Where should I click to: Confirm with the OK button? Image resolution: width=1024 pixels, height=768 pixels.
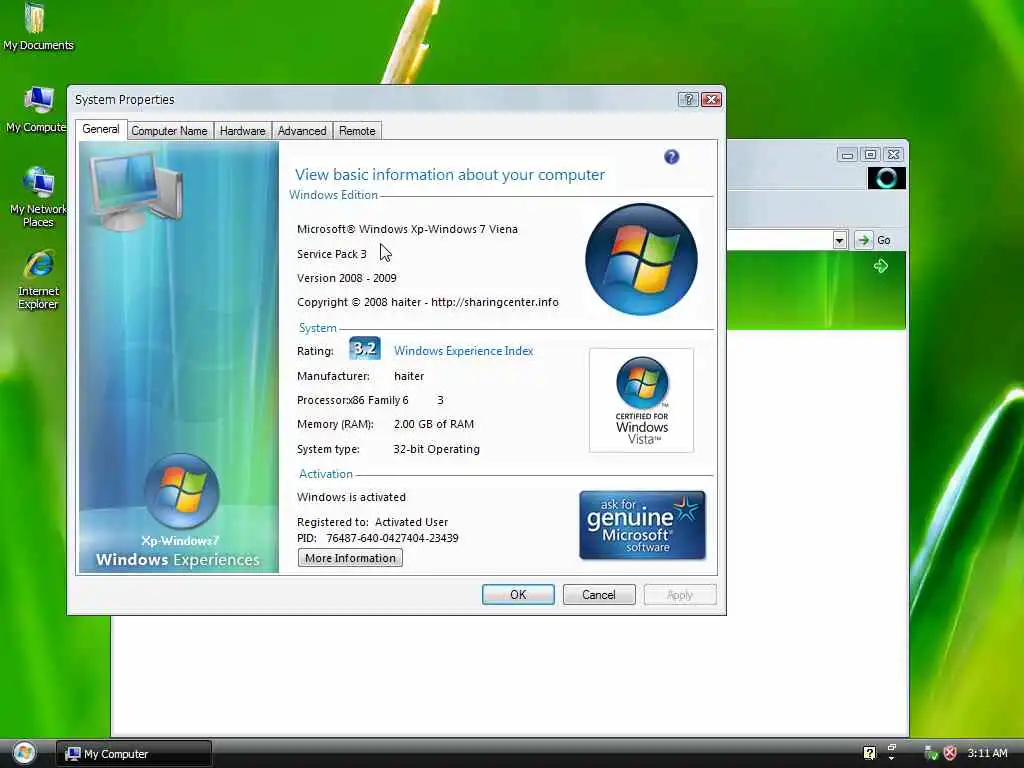tap(518, 595)
